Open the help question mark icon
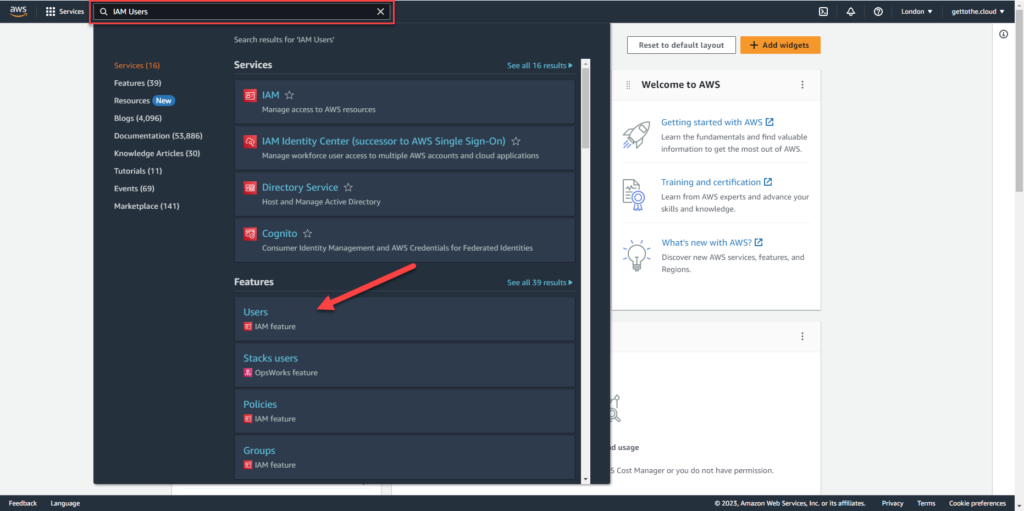This screenshot has height=511, width=1024. click(878, 12)
